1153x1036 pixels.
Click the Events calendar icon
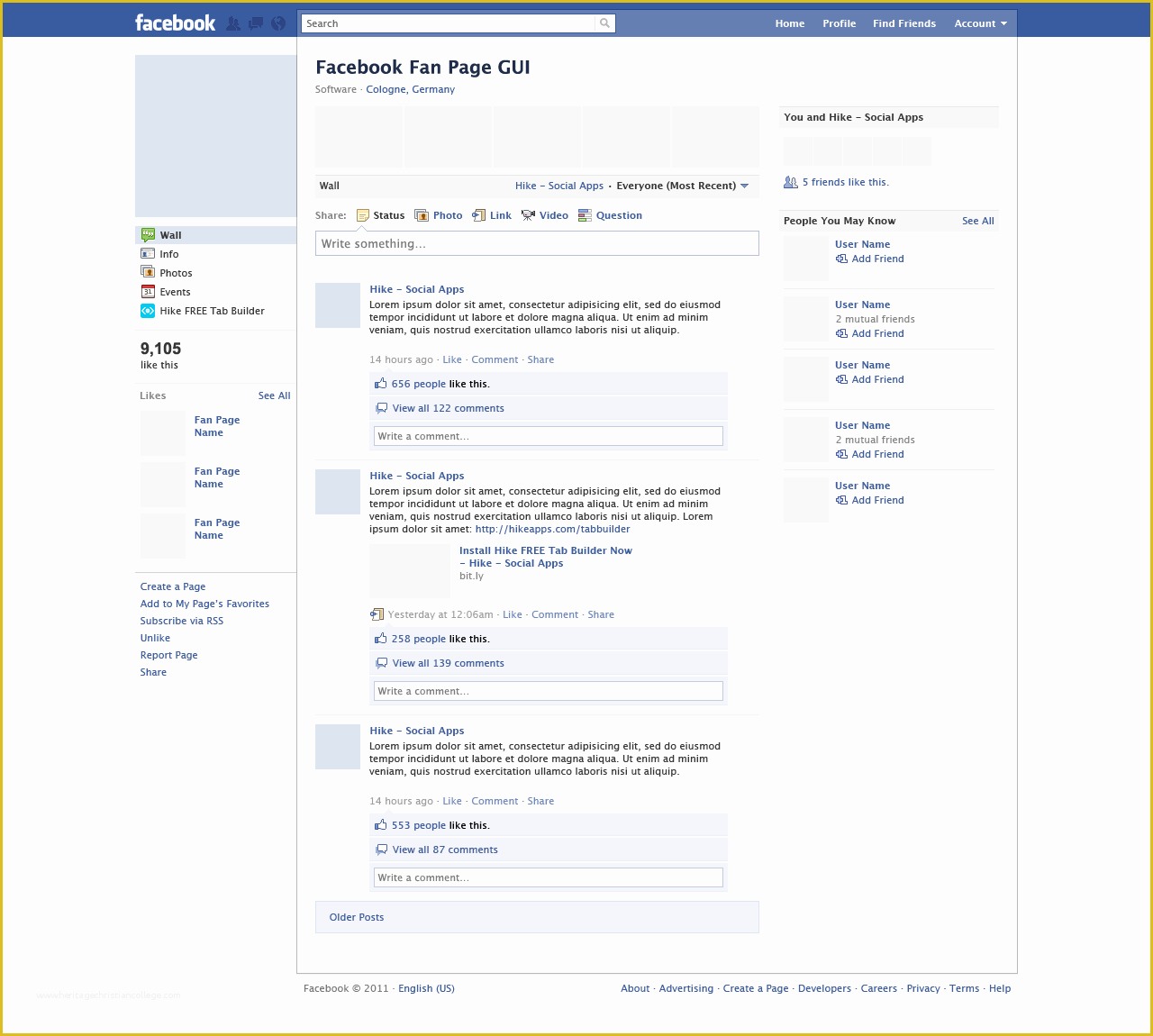[x=148, y=292]
